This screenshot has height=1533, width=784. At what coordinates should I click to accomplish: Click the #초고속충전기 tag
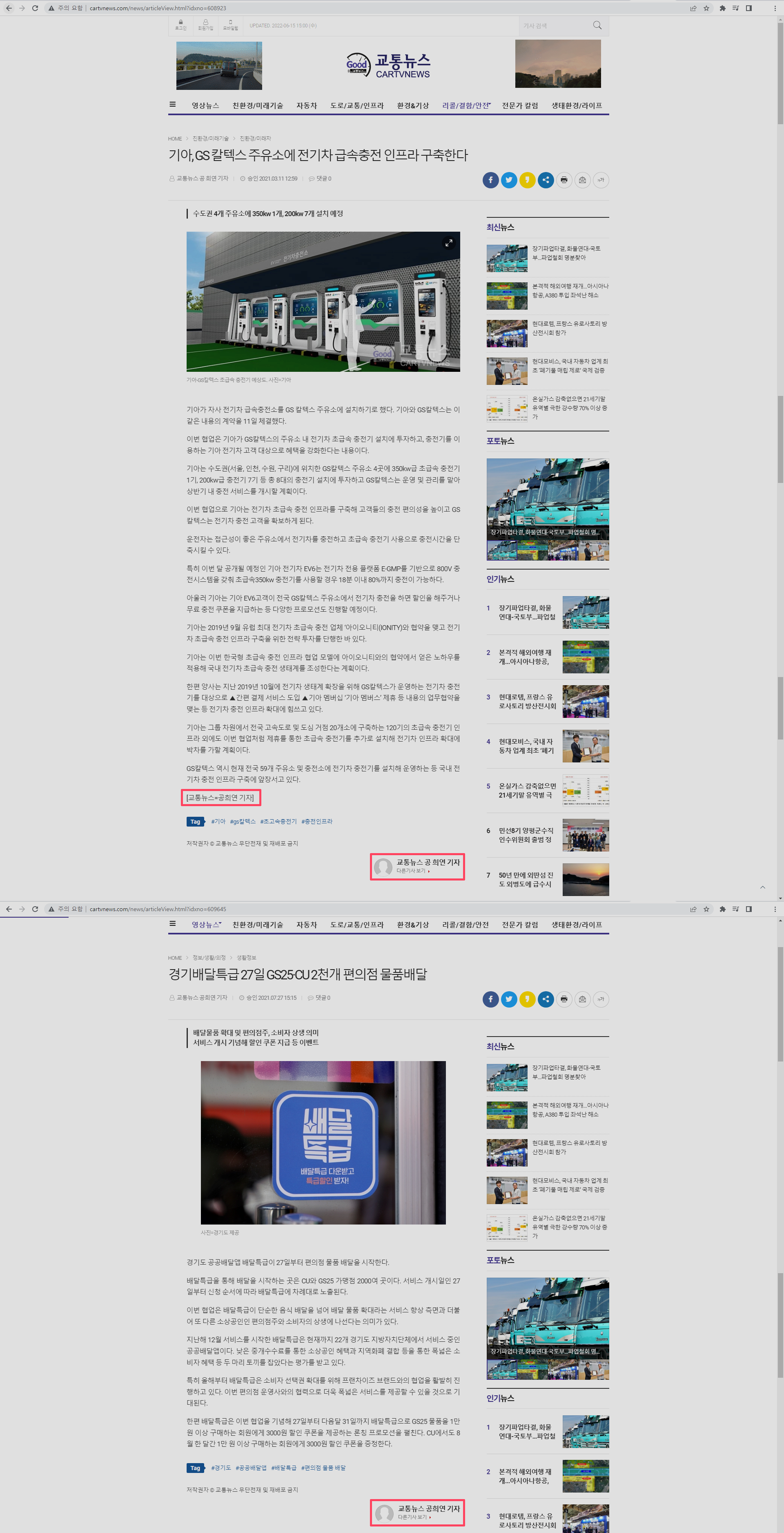point(278,821)
